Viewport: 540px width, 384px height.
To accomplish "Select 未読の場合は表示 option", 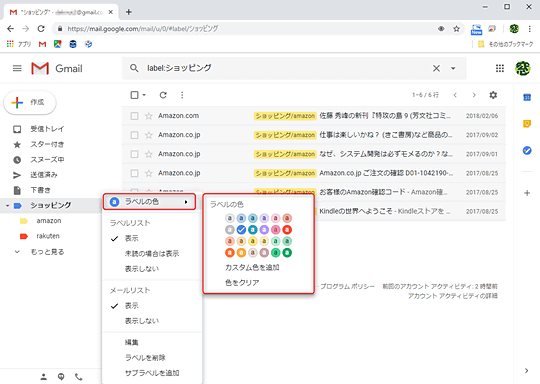I will (152, 254).
